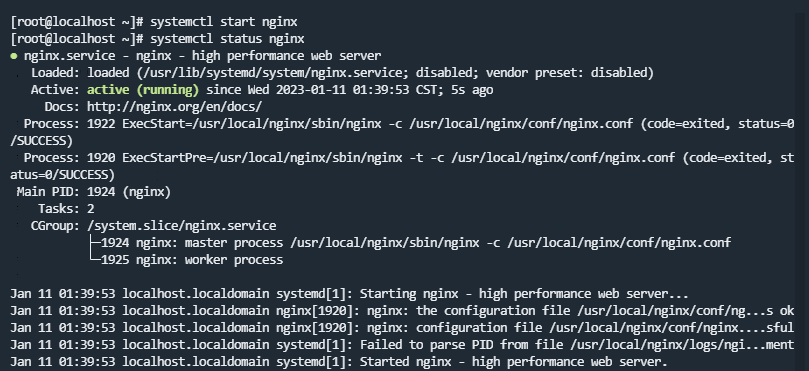The width and height of the screenshot is (809, 371).
Task: Click the green nginx.service status dot
Action: click(x=14, y=56)
